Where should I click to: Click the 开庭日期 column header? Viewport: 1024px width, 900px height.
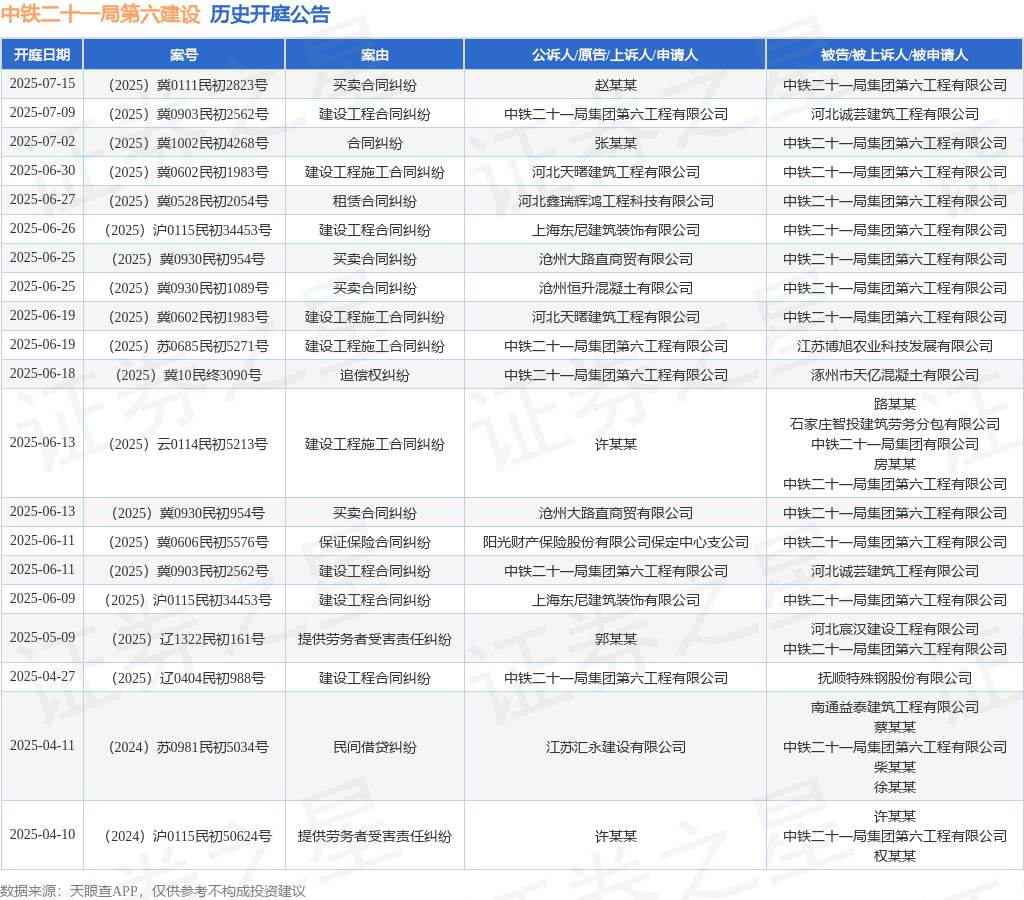(x=42, y=55)
